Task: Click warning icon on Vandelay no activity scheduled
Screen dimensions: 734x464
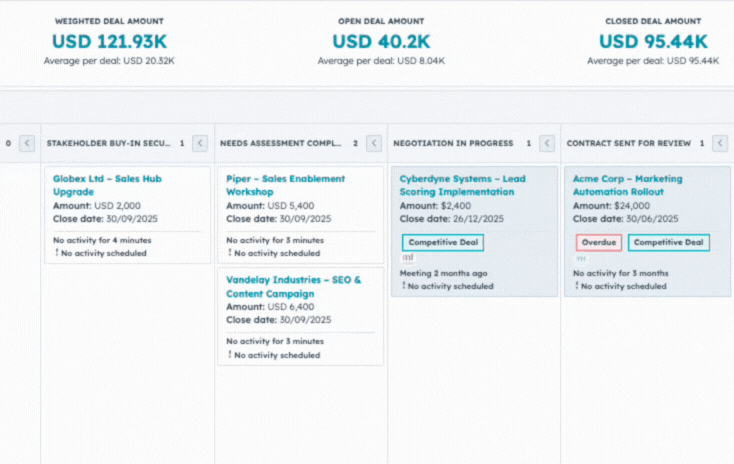Action: (x=230, y=354)
